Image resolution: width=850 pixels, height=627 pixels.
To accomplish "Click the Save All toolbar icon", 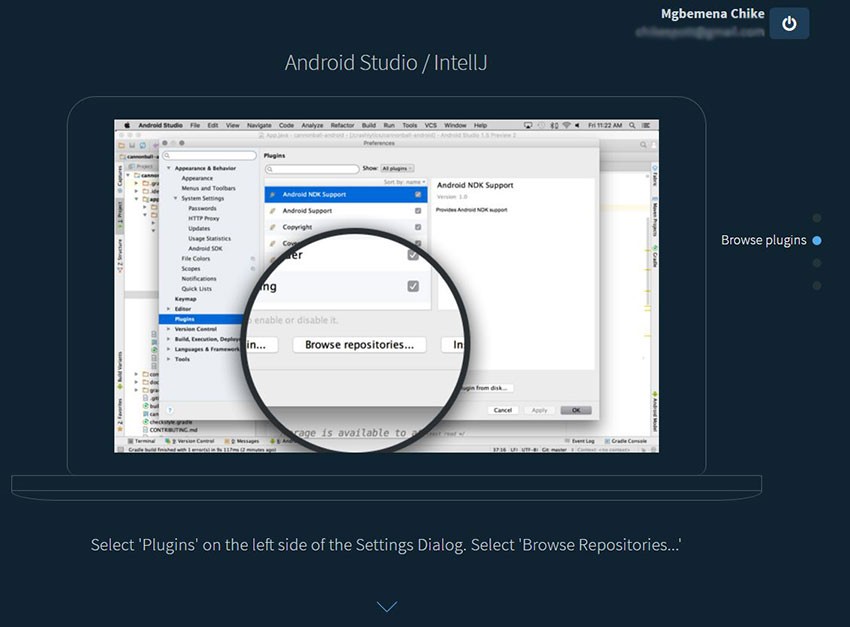I will tap(132, 145).
